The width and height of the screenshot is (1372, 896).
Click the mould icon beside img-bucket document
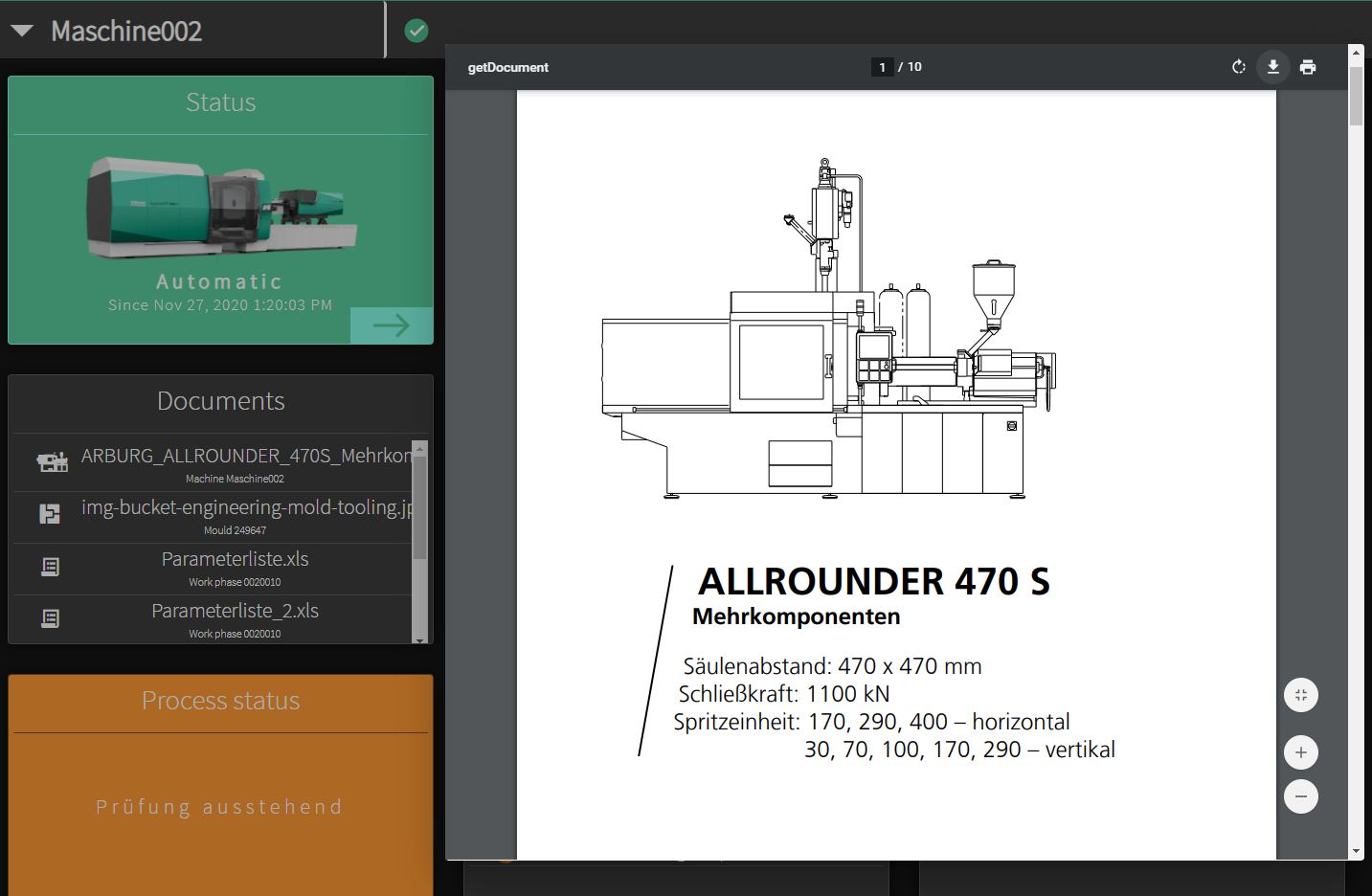(x=50, y=515)
